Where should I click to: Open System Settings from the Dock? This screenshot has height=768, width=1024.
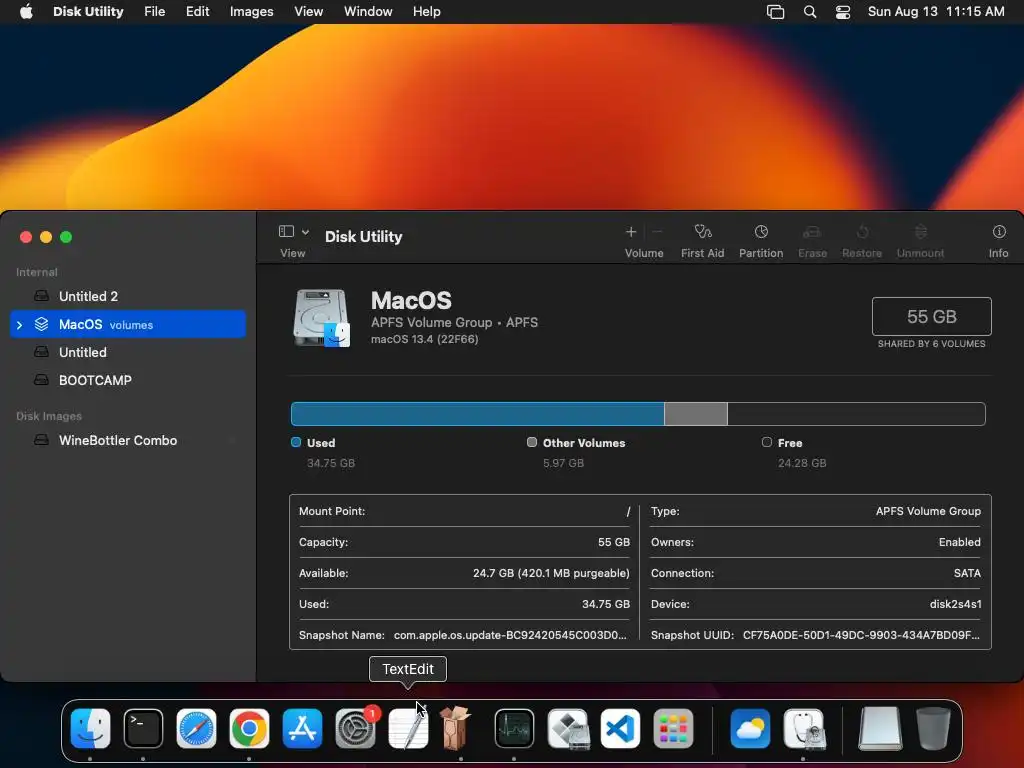355,728
